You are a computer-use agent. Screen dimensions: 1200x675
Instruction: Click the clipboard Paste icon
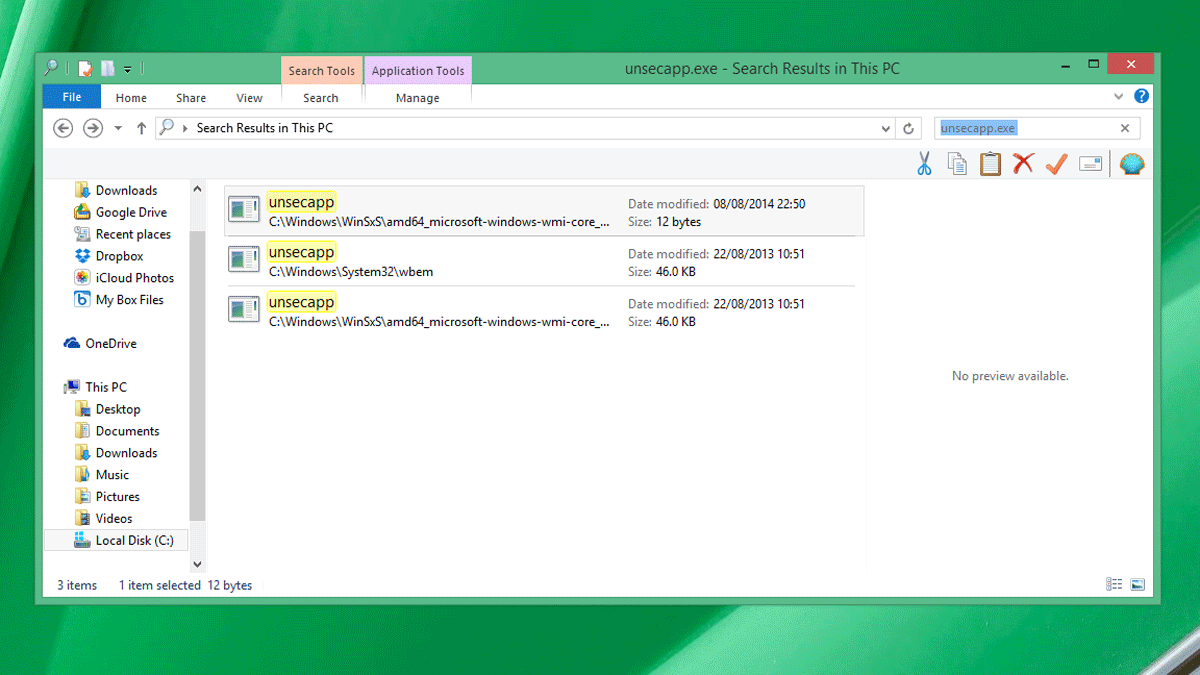[x=990, y=164]
